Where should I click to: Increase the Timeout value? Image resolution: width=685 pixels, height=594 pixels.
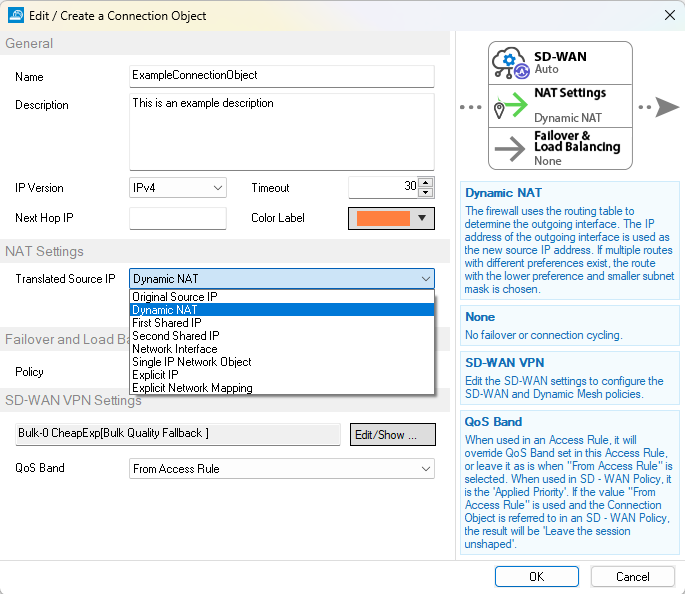[x=426, y=183]
